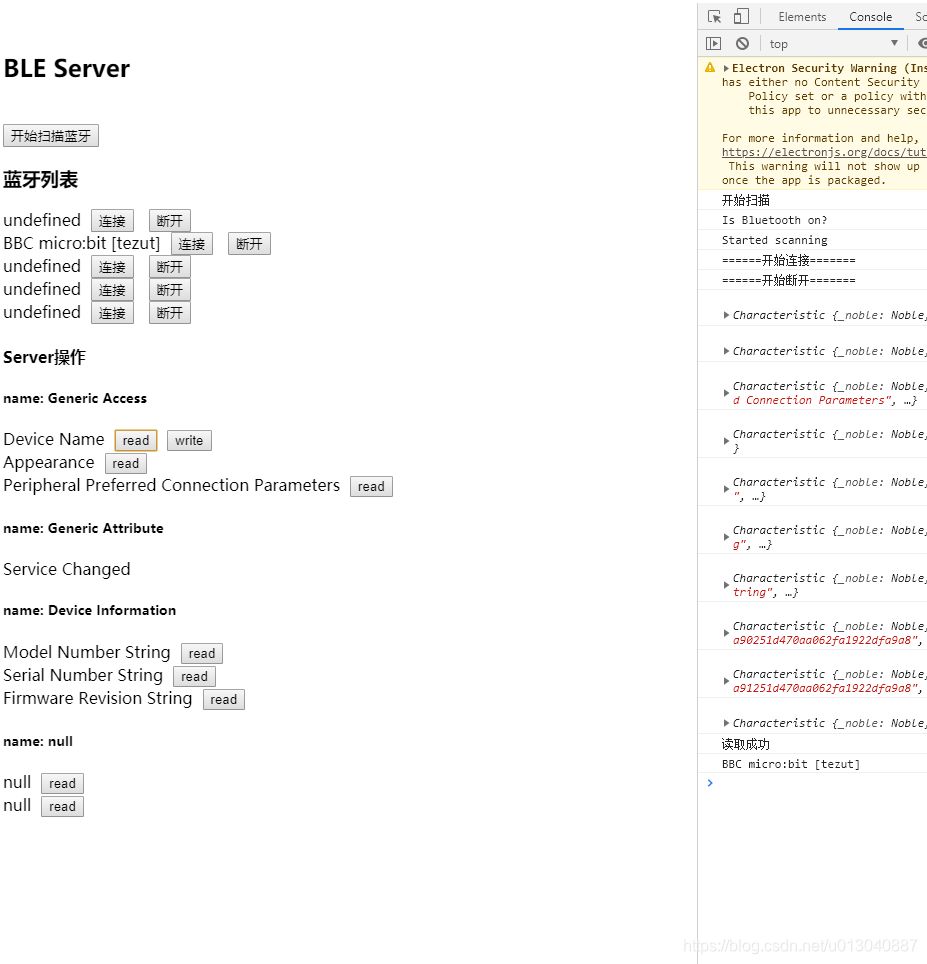Image resolution: width=927 pixels, height=964 pixels.
Task: Read Peripheral Preferred Connection Parameters
Action: (x=371, y=487)
